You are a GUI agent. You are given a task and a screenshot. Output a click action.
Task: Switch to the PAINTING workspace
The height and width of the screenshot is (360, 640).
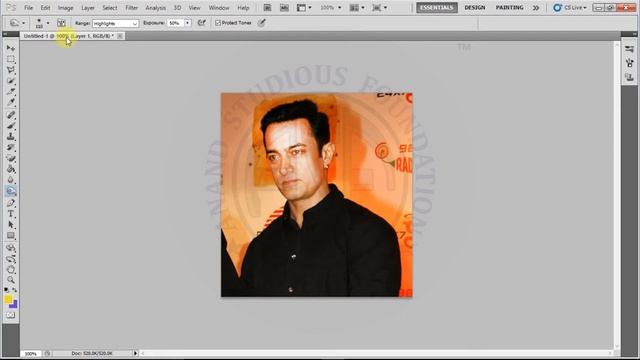point(509,8)
